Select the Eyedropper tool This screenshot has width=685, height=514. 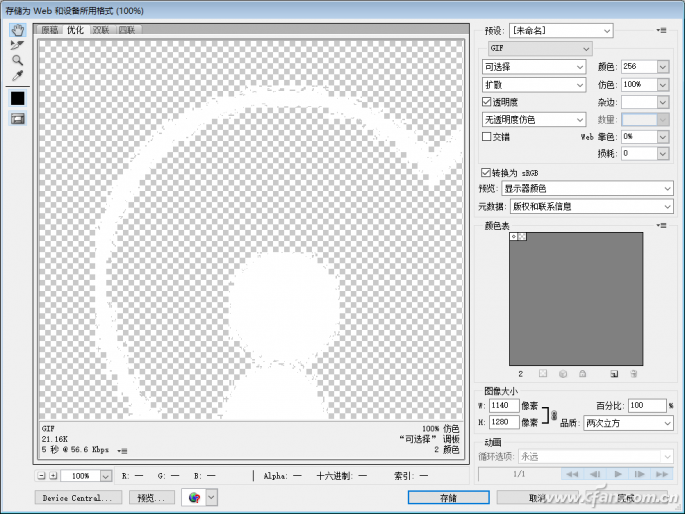click(x=17, y=76)
